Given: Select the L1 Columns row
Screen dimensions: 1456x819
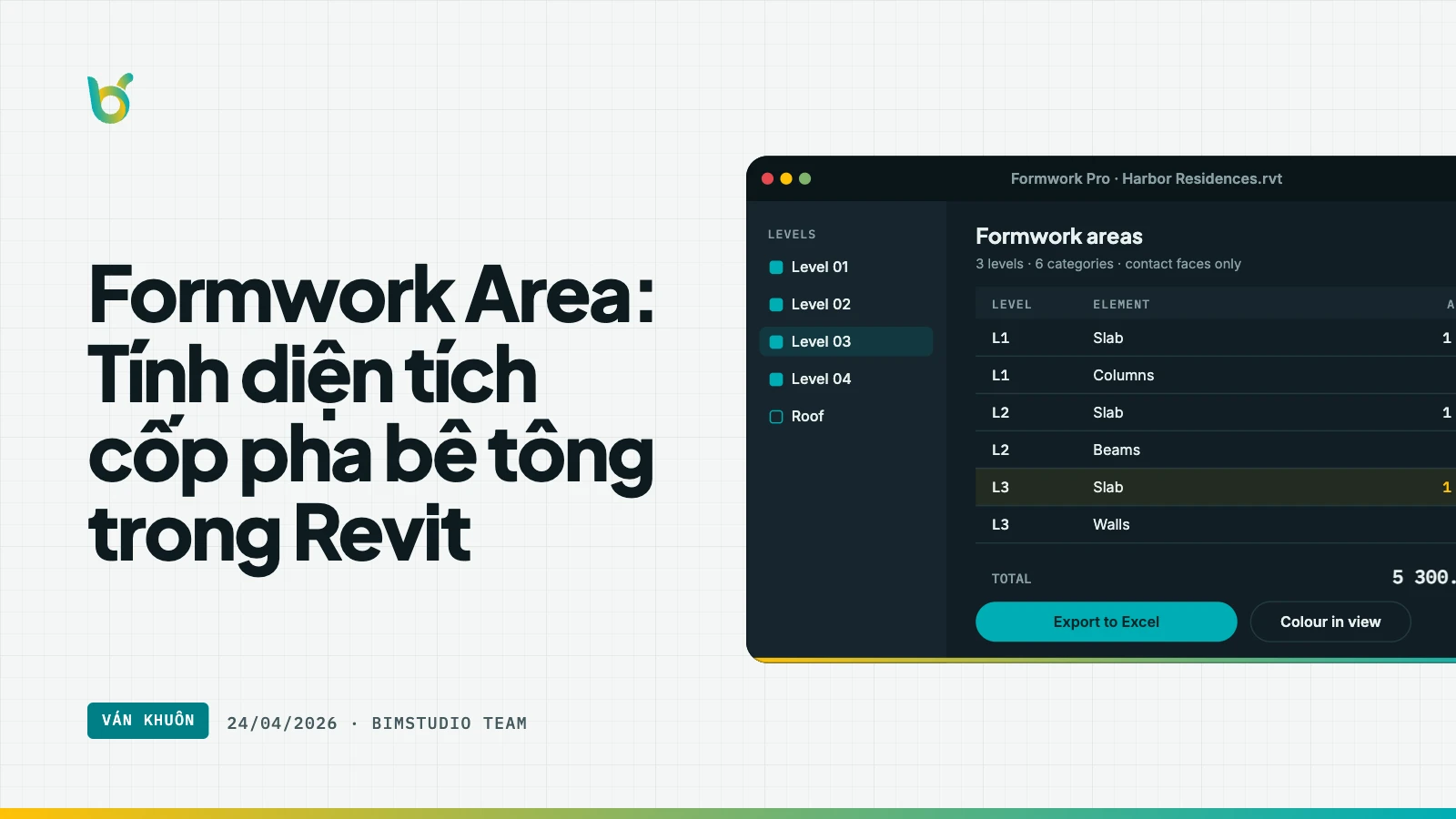Looking at the screenshot, I should [x=1216, y=375].
